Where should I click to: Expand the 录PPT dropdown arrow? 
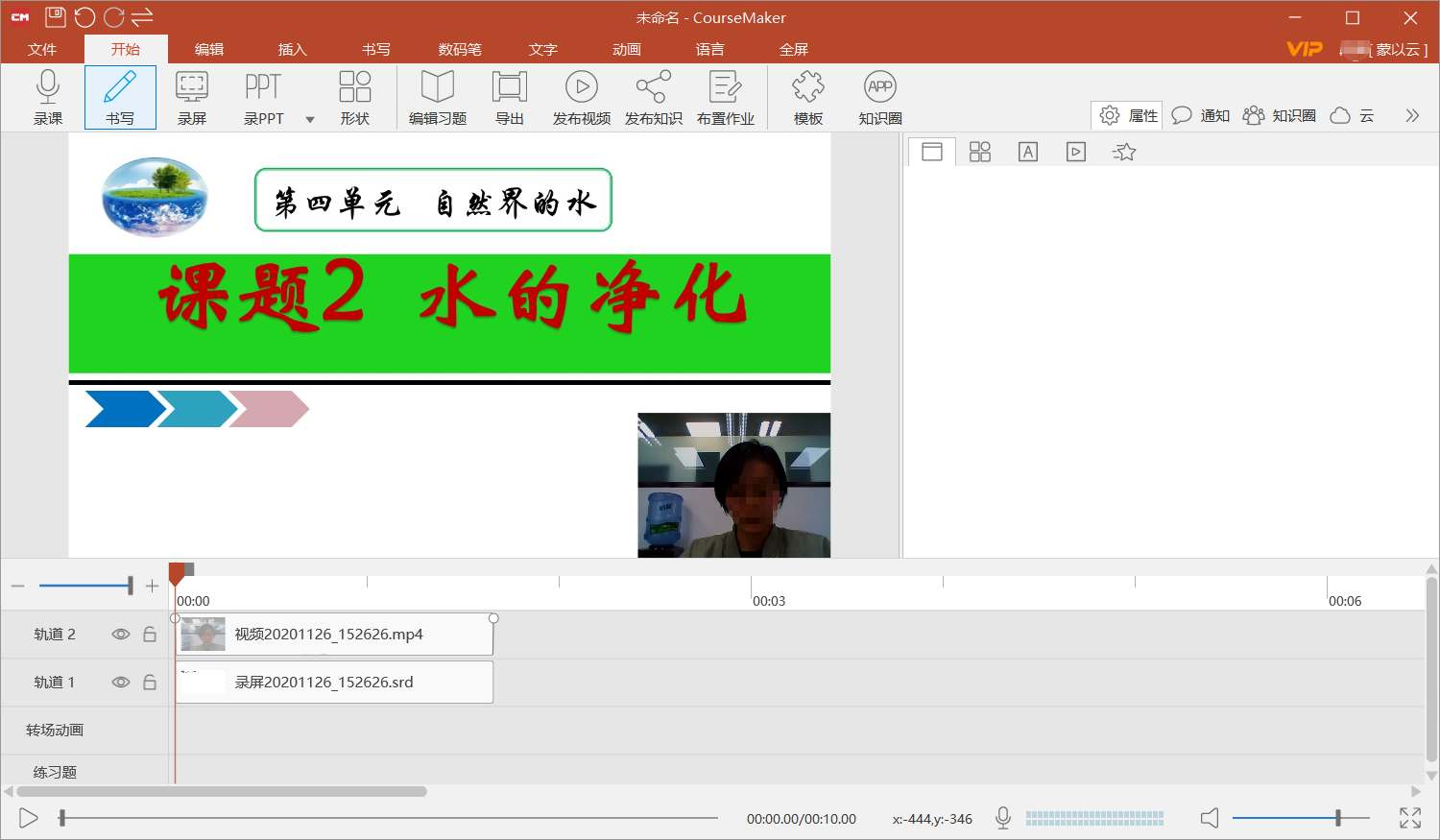click(x=310, y=120)
